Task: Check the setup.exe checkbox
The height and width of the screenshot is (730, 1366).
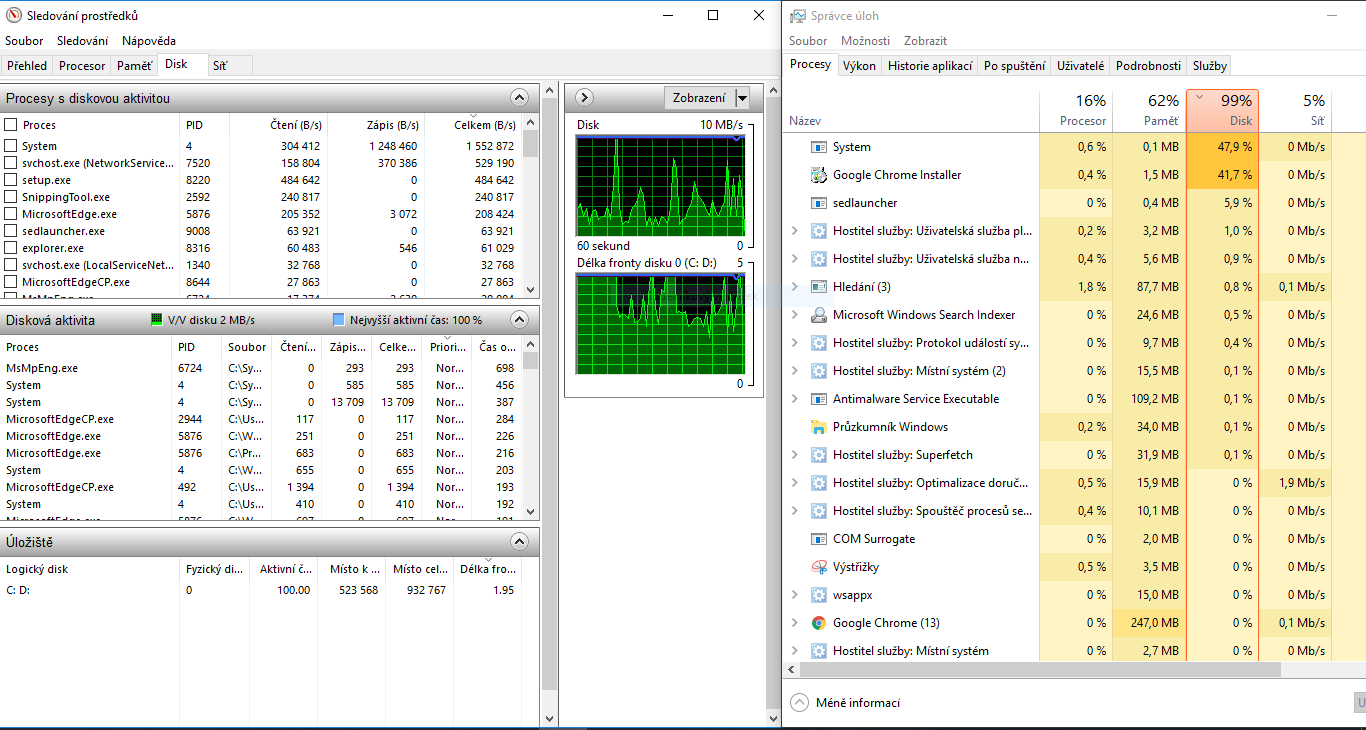Action: pyautogui.click(x=11, y=180)
